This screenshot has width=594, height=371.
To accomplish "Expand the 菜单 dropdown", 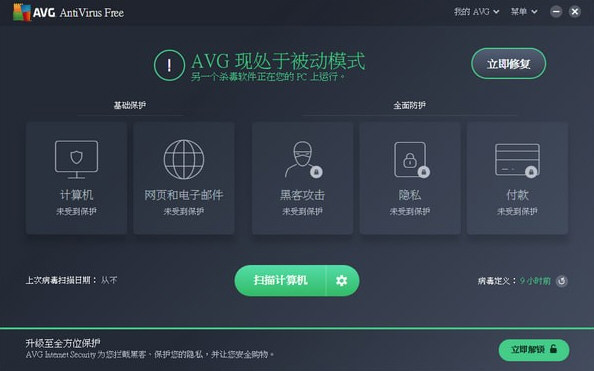I will click(524, 12).
